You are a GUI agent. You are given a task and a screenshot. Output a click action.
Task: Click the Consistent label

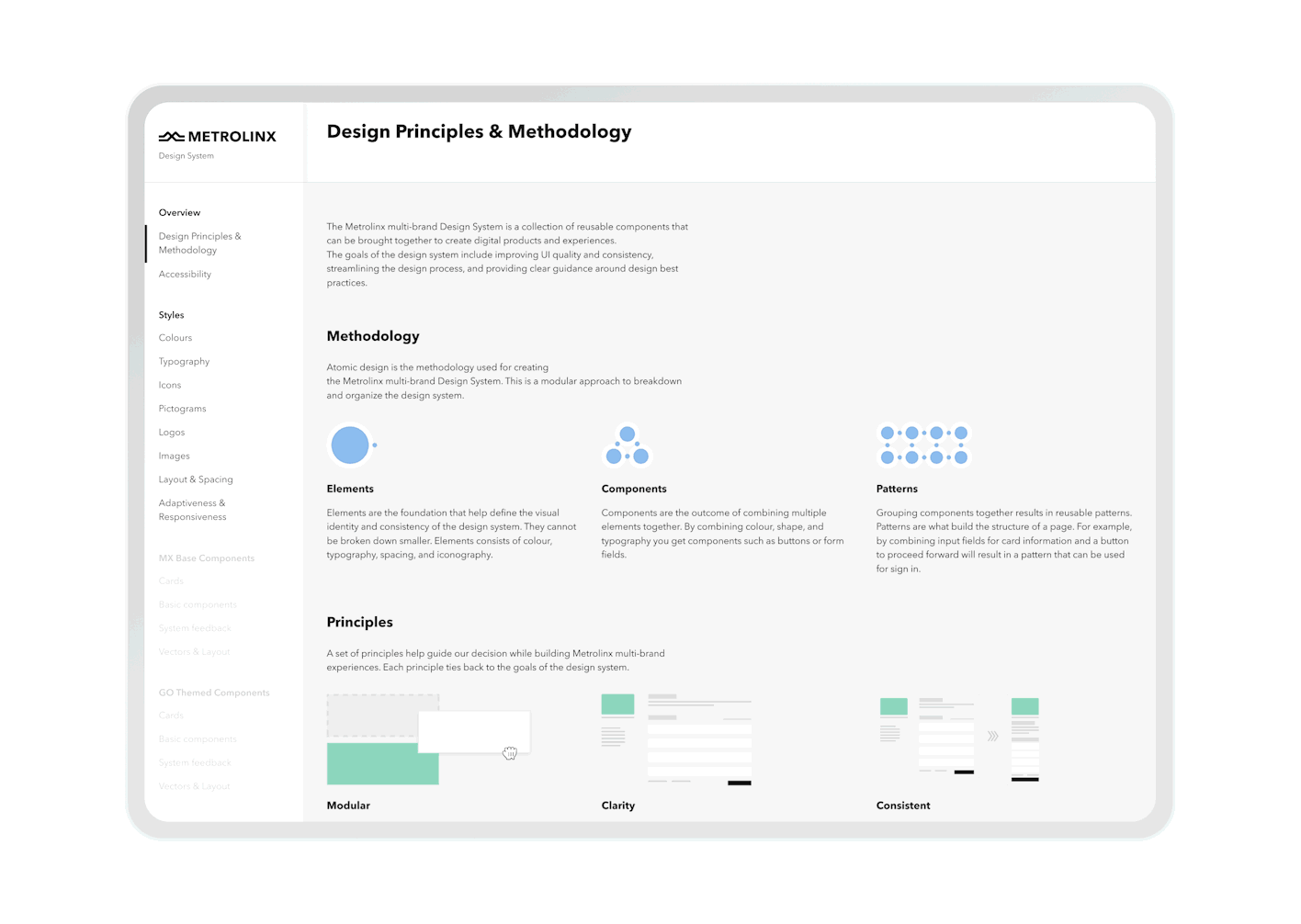tap(903, 806)
